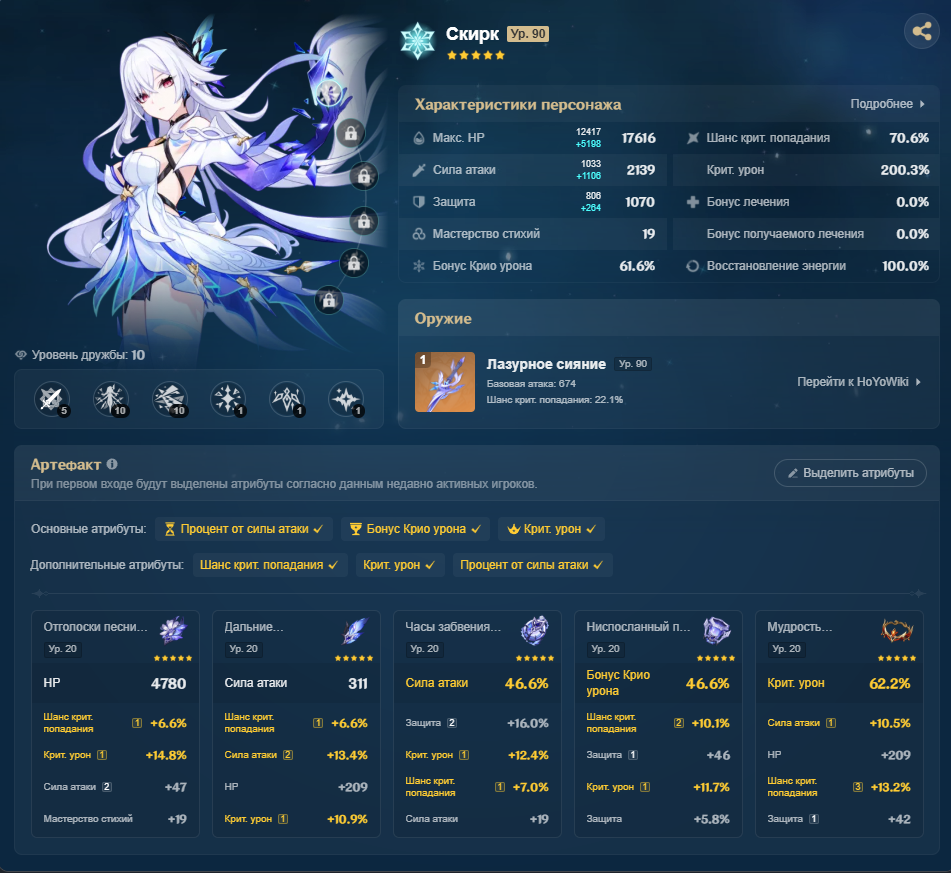The image size is (951, 873).
Task: Click Уровень дружбы: 10 label
Action: coord(88,355)
